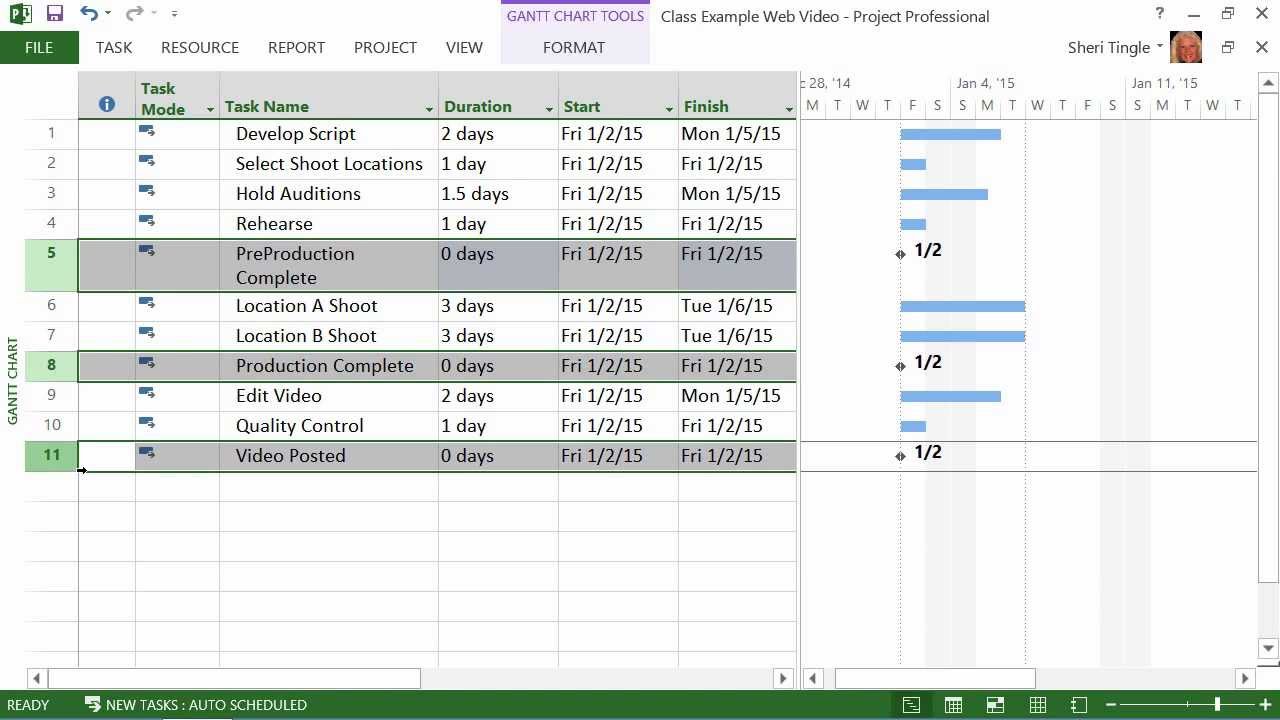Click task mode icon for Edit Video
Image resolution: width=1280 pixels, height=720 pixels.
click(147, 393)
